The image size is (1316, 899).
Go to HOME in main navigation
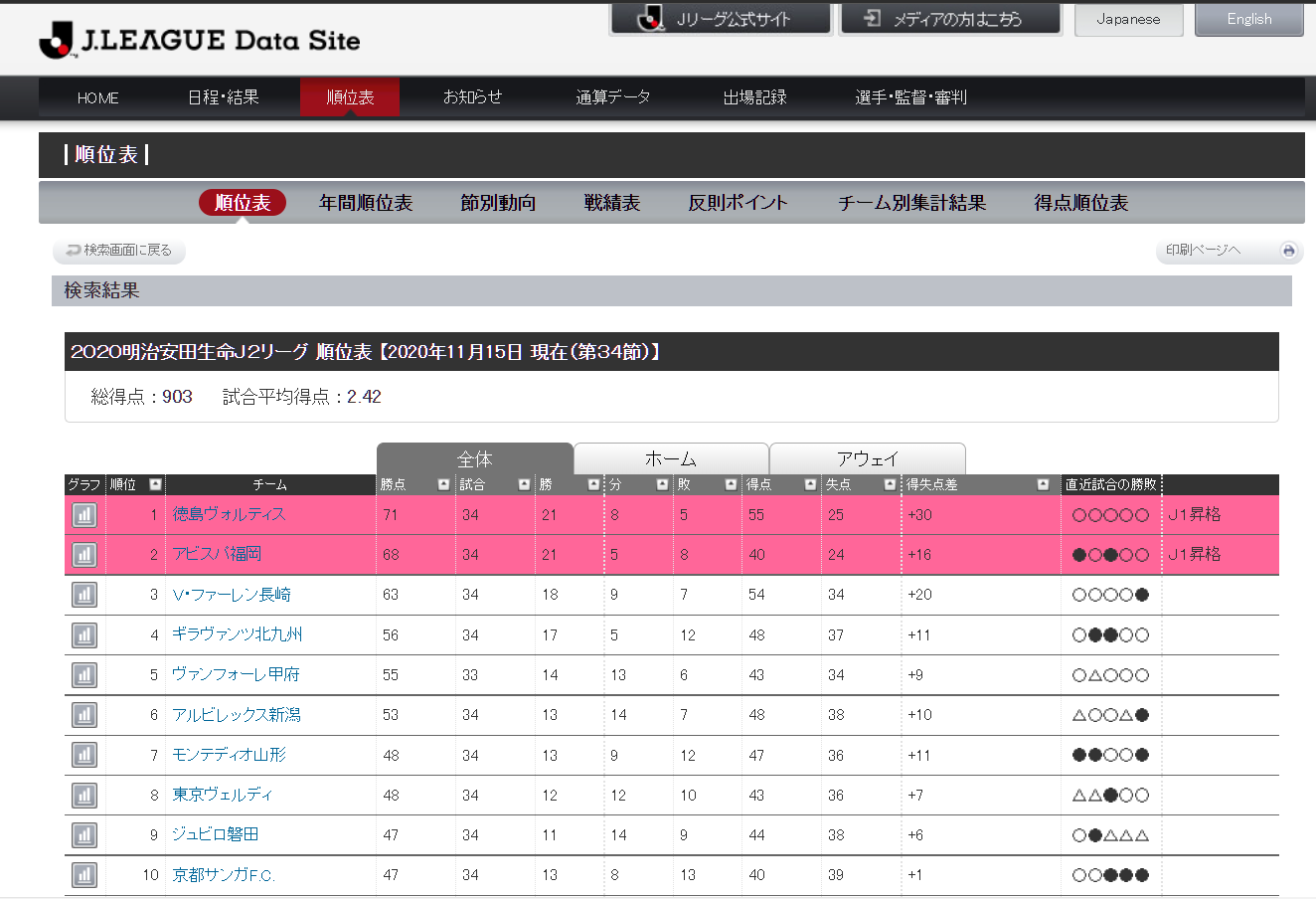click(98, 97)
